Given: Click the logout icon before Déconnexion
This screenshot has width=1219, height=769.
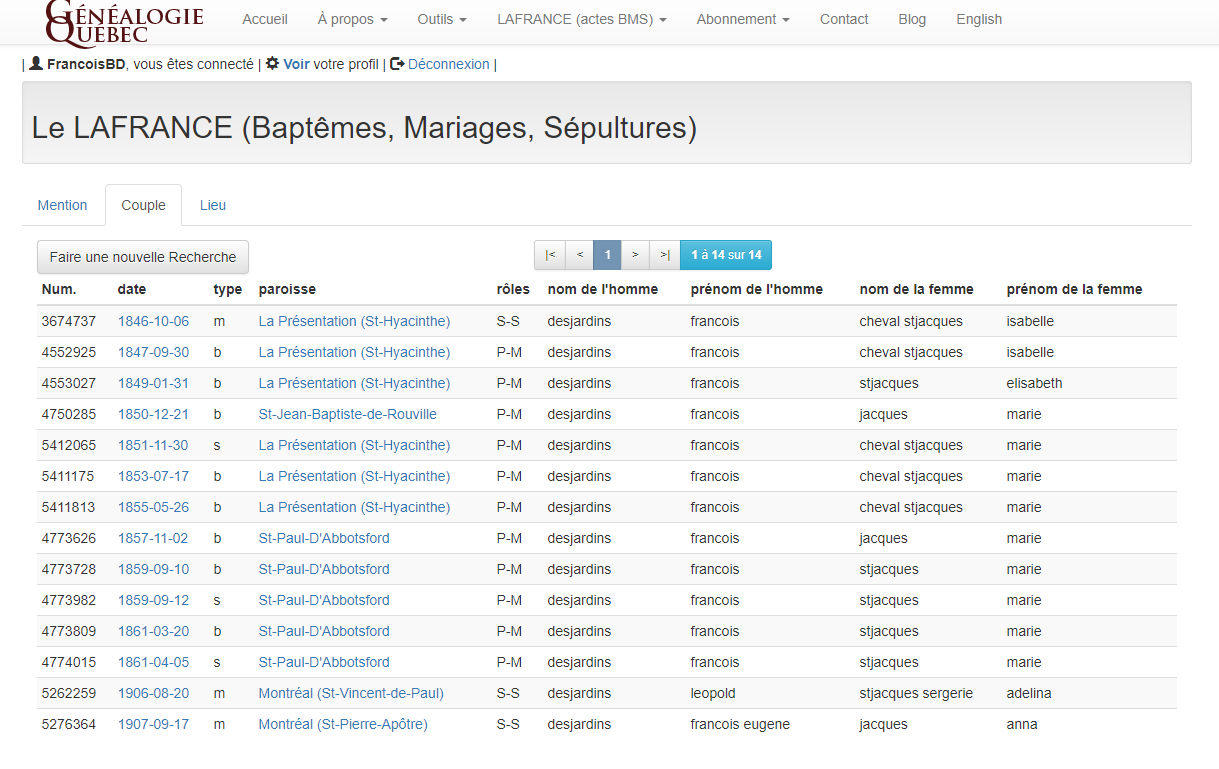Looking at the screenshot, I should [x=397, y=63].
